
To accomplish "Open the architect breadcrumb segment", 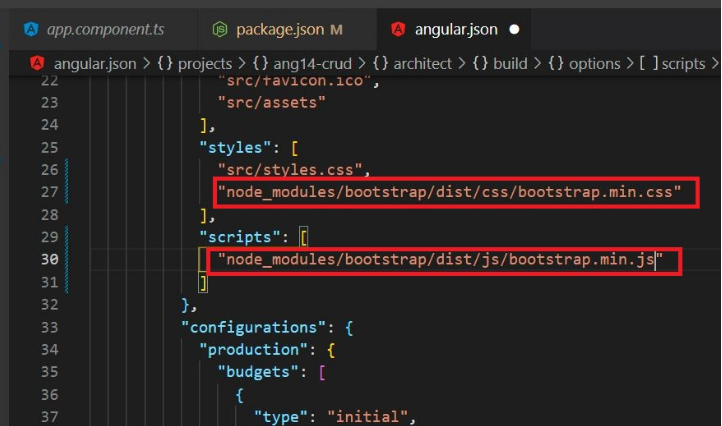I will (422, 64).
